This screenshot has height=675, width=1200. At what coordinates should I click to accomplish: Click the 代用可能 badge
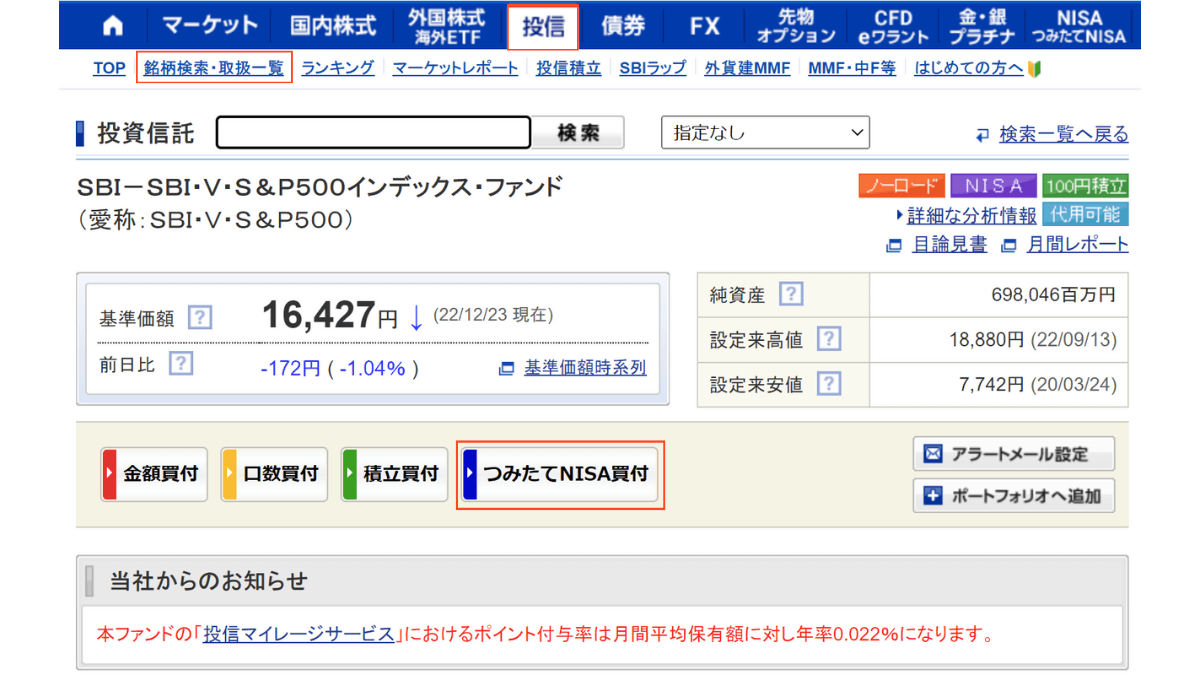click(1085, 214)
